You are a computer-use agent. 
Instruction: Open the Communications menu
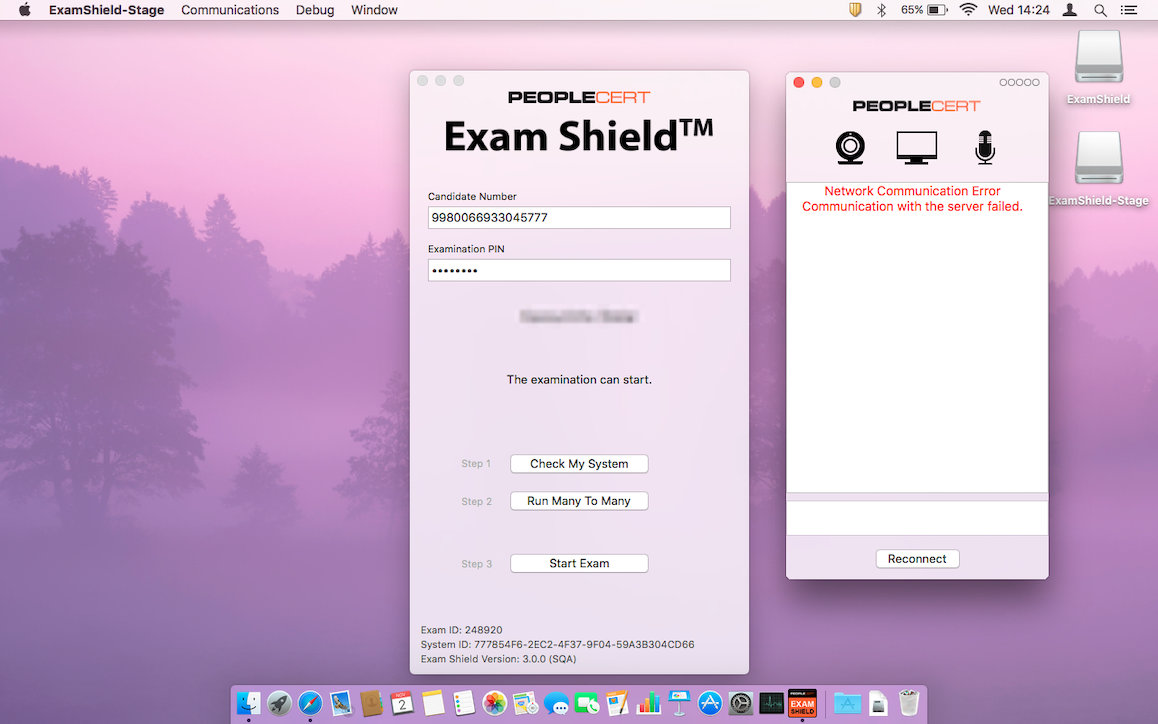tap(230, 10)
